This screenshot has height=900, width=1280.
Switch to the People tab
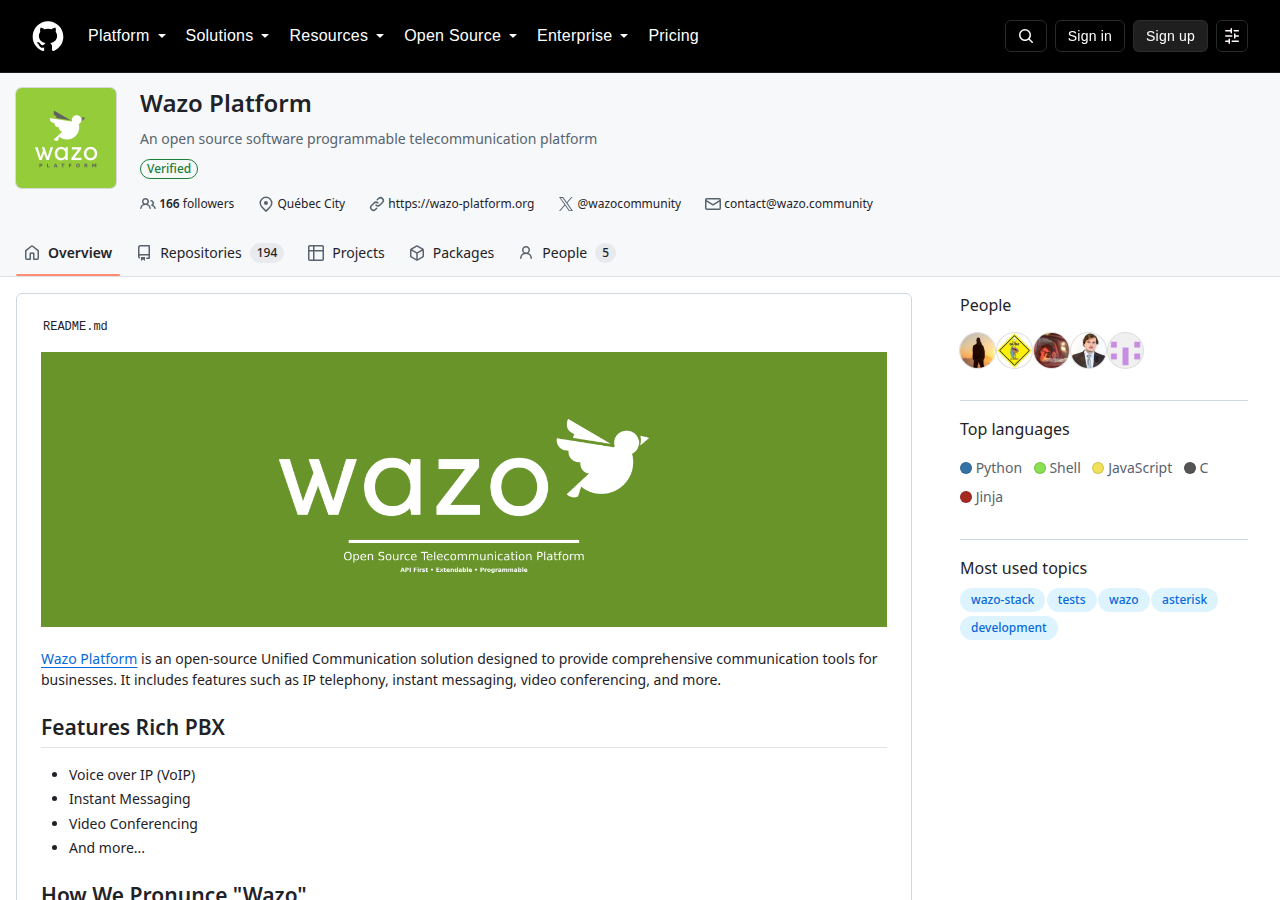coord(566,253)
